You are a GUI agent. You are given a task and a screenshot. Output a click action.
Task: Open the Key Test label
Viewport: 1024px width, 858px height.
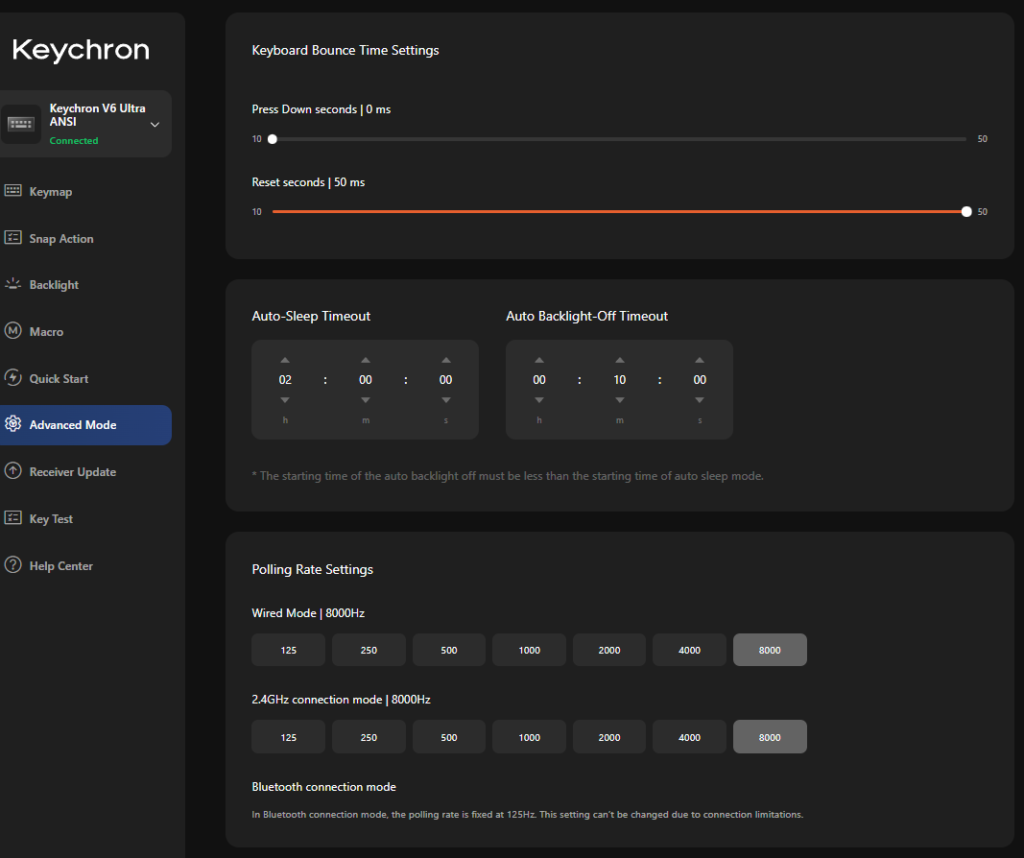coord(51,519)
